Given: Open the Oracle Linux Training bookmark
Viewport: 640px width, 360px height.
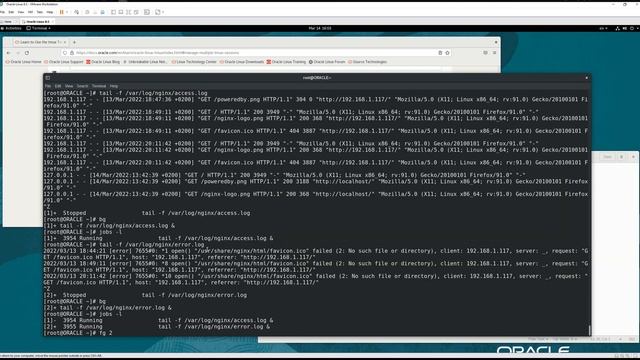Looking at the screenshot, I should [286, 62].
